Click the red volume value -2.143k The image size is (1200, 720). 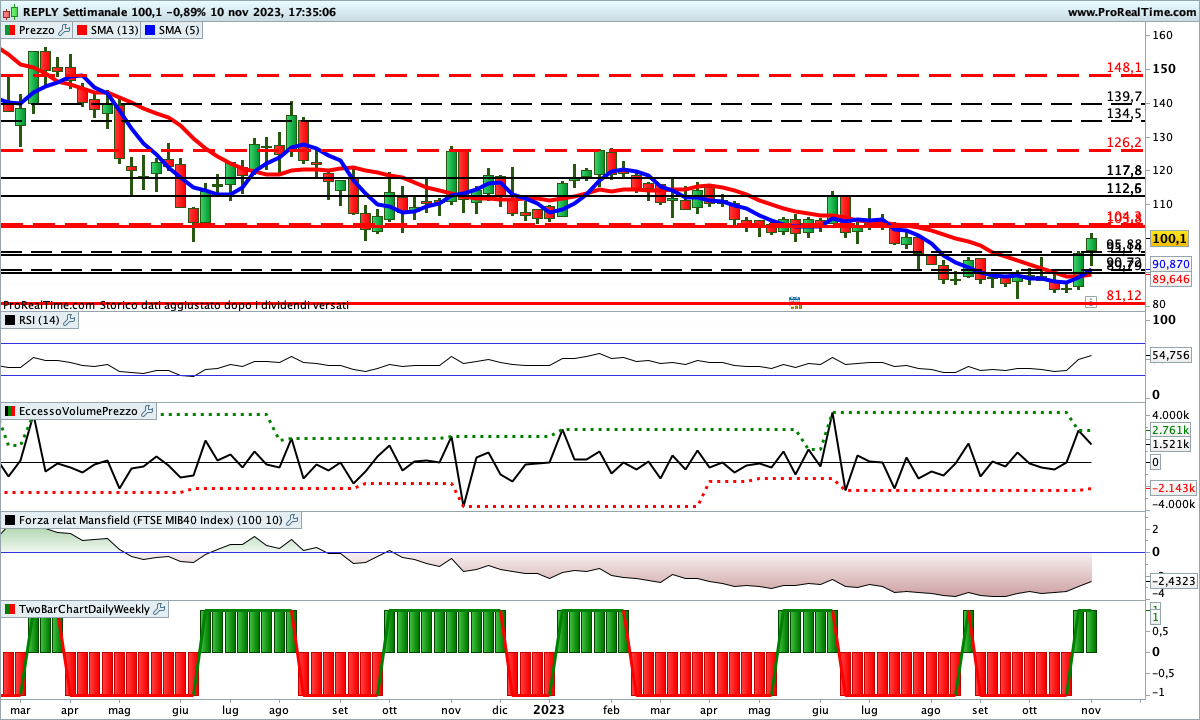pos(1171,487)
